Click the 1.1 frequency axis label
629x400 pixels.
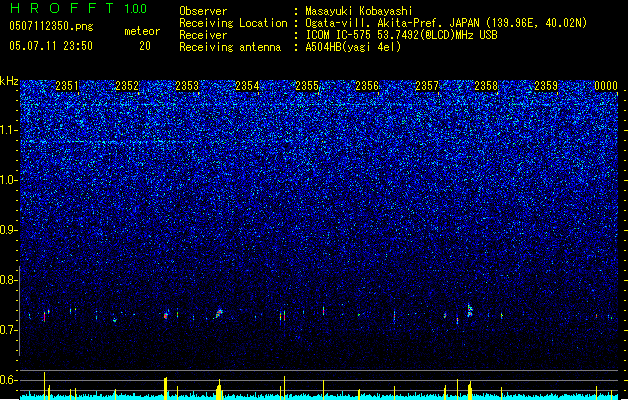[8, 130]
